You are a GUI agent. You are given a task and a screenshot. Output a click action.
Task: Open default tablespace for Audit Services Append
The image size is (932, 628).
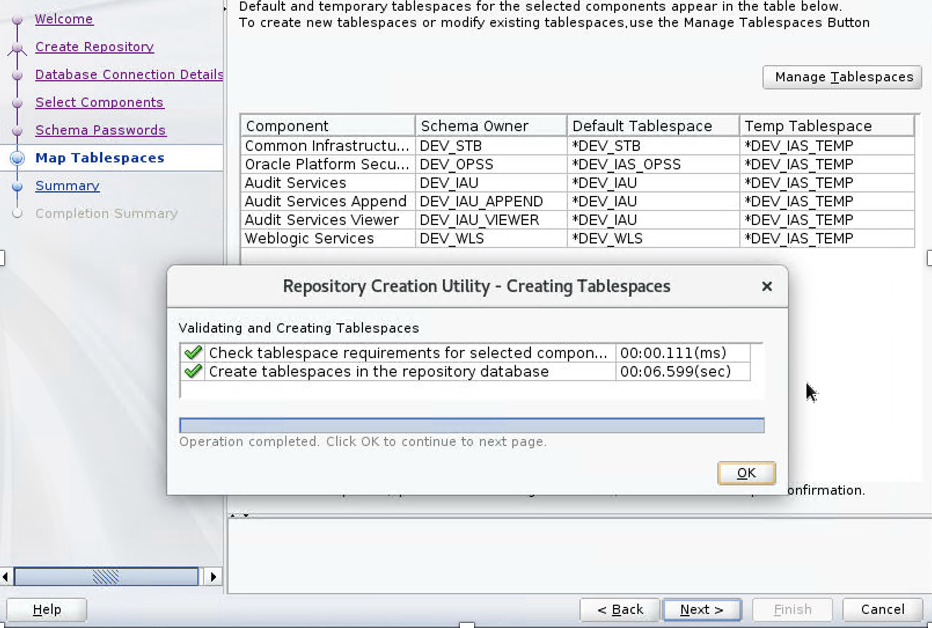click(x=653, y=201)
